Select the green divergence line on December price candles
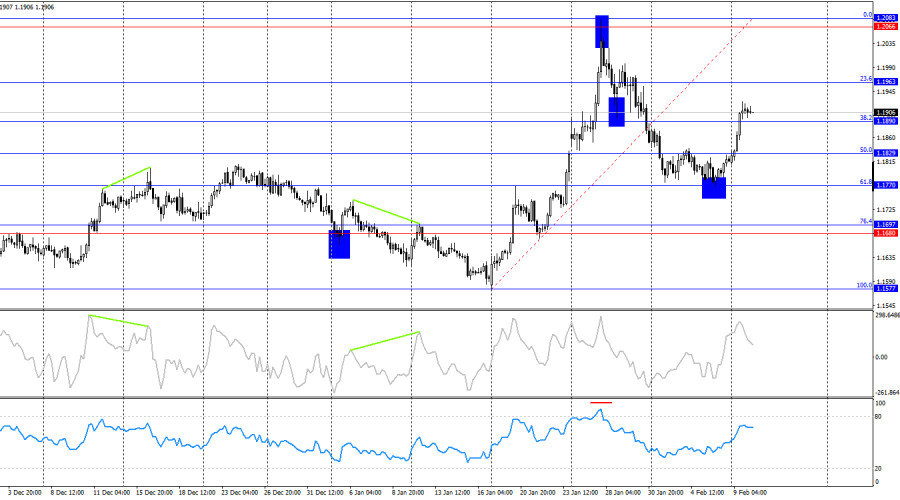 (126, 178)
